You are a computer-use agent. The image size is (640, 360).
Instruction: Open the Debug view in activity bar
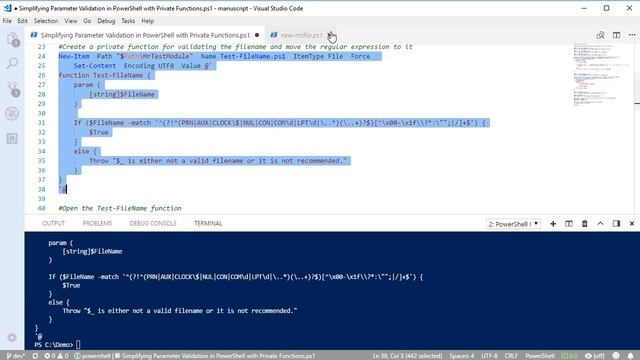tap(12, 113)
